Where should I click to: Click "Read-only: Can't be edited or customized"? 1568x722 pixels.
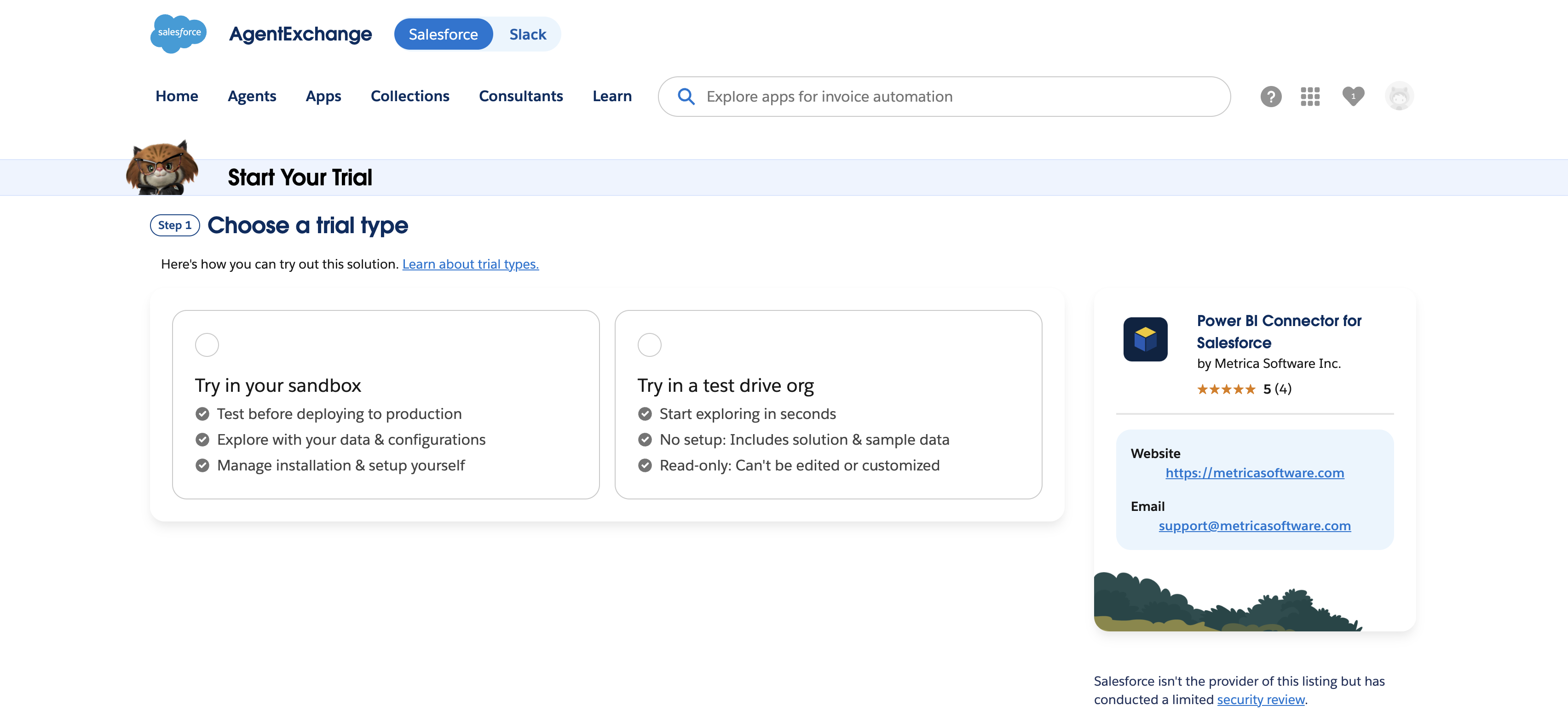tap(799, 465)
